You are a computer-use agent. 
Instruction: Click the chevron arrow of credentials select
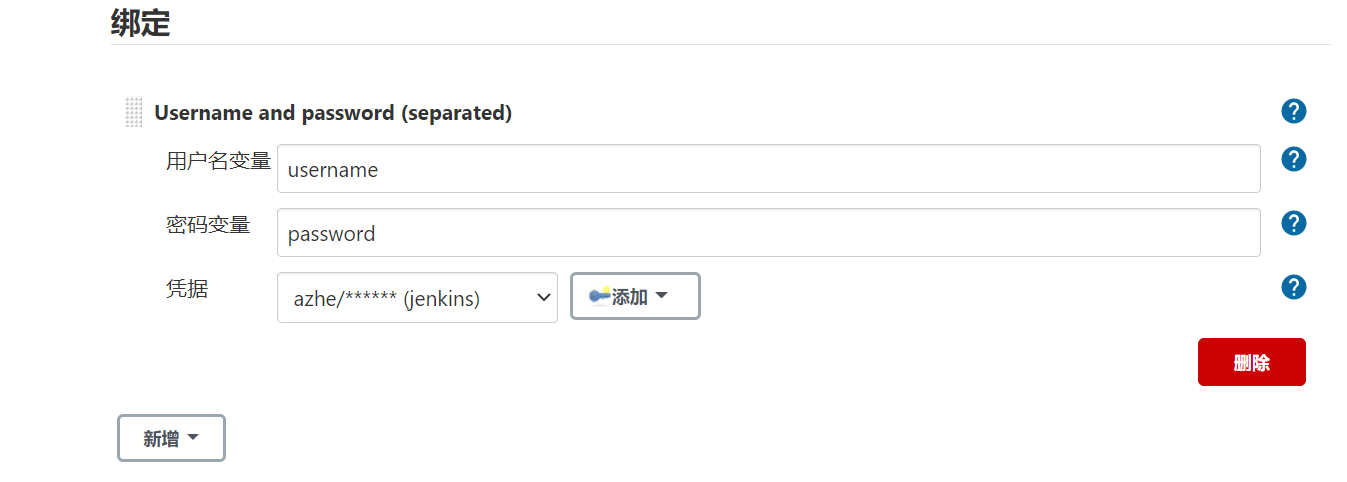pos(543,298)
